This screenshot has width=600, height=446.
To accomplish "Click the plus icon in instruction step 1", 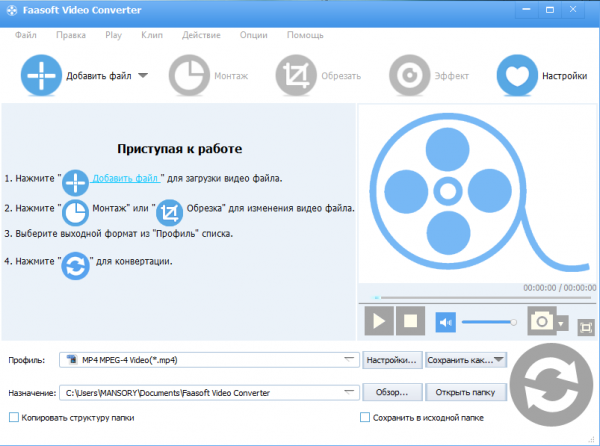I will 75,183.
